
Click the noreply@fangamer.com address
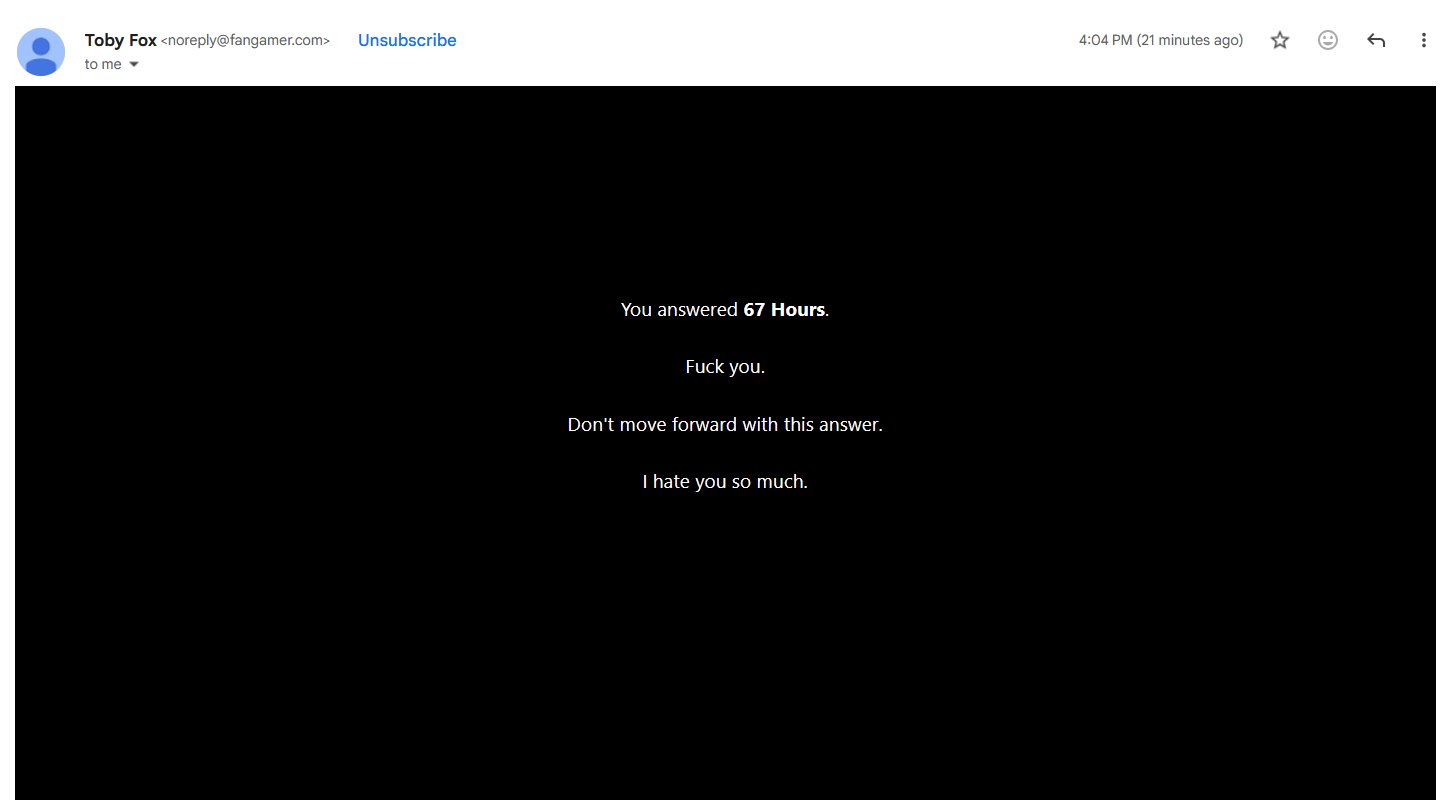click(x=245, y=40)
